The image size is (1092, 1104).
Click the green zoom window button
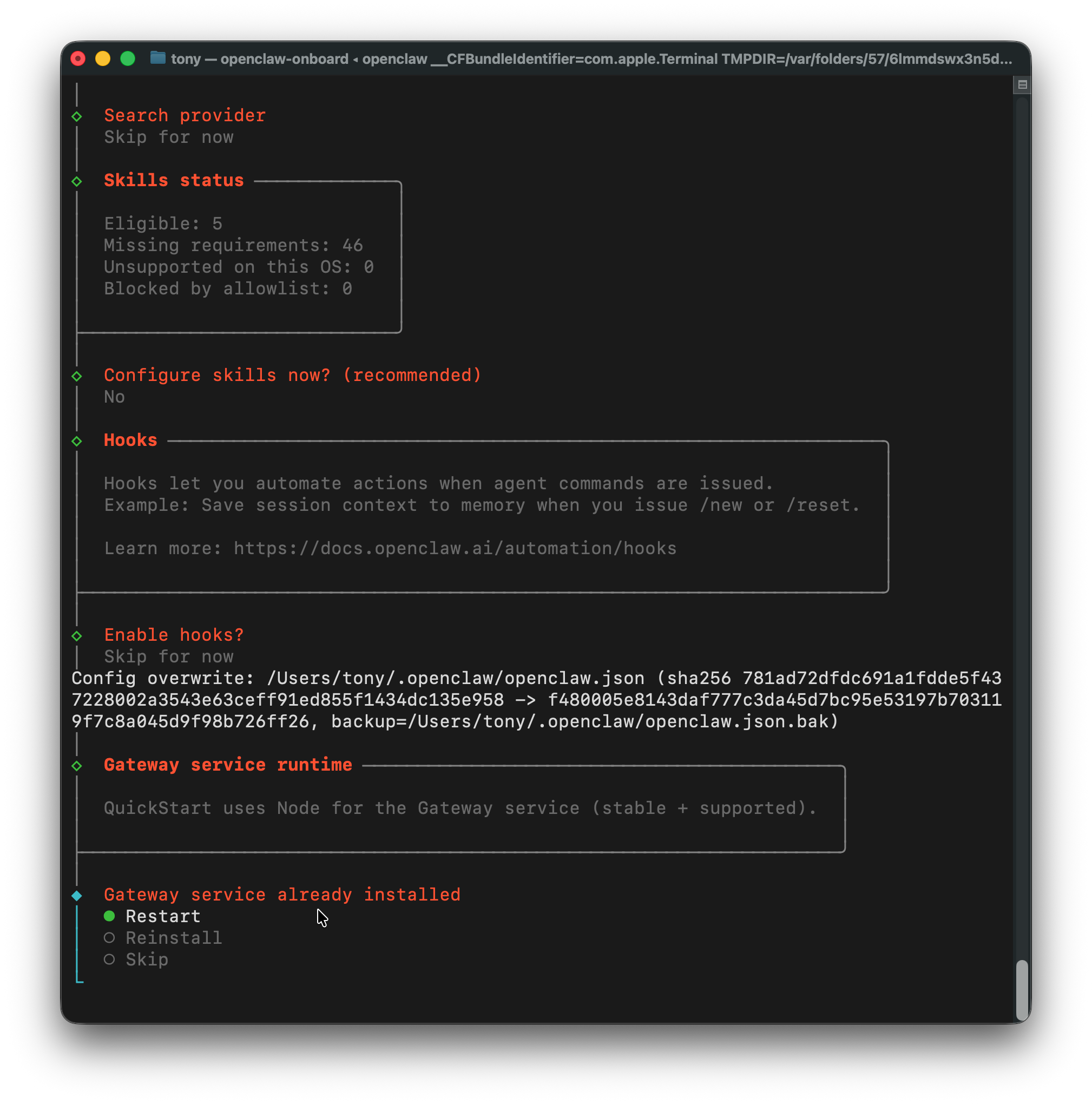[128, 59]
